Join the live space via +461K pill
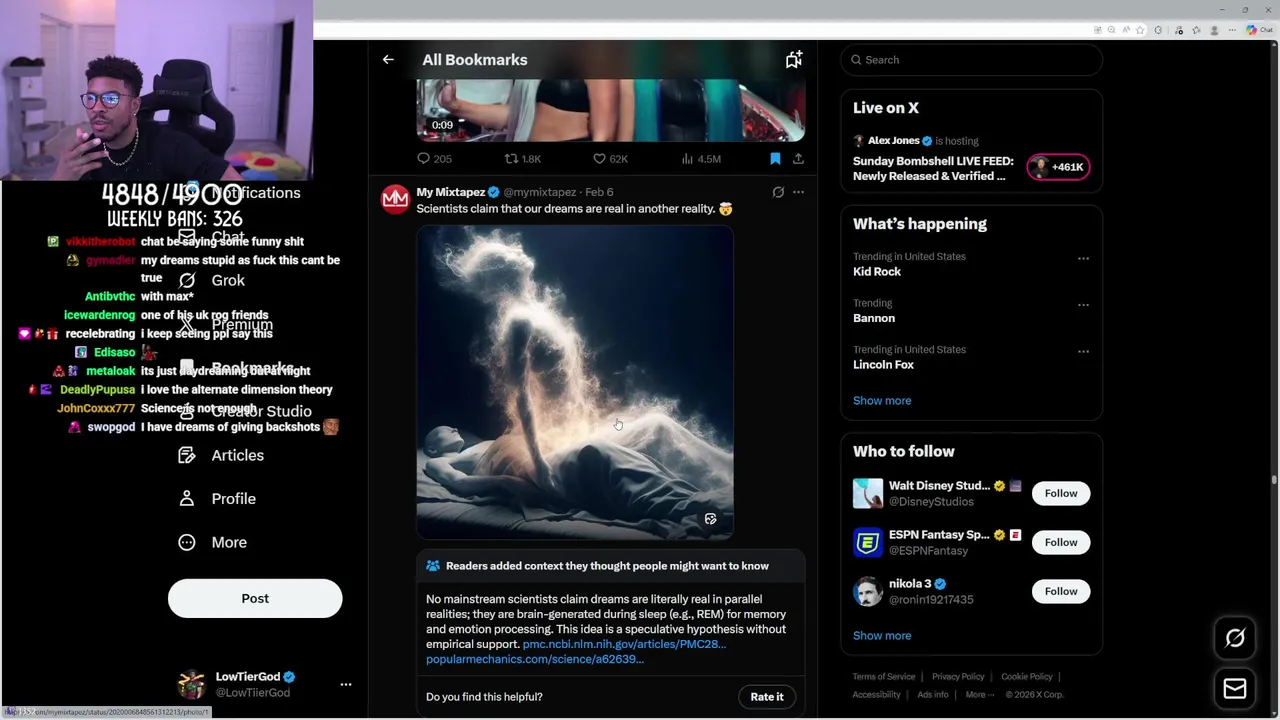 click(x=1058, y=167)
